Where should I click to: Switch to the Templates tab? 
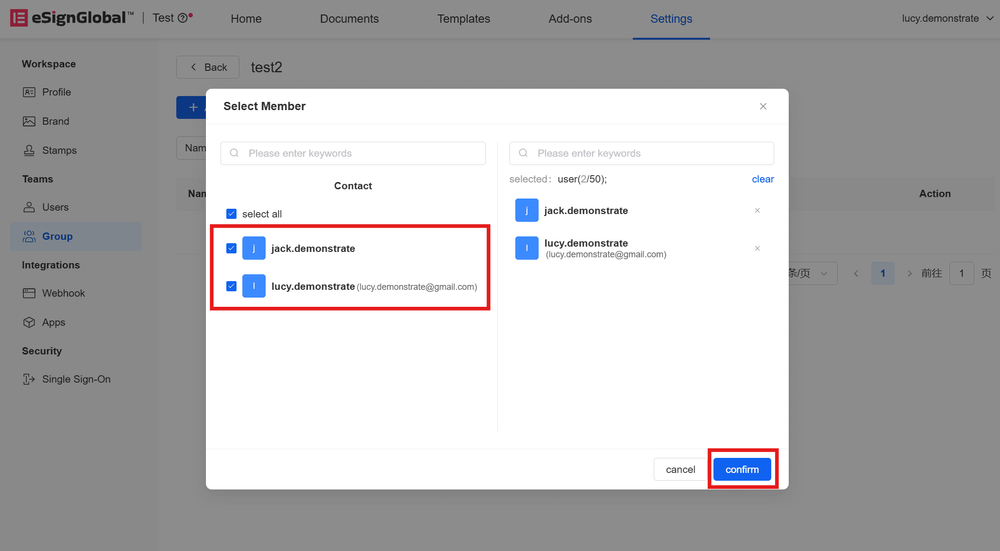[x=463, y=19]
